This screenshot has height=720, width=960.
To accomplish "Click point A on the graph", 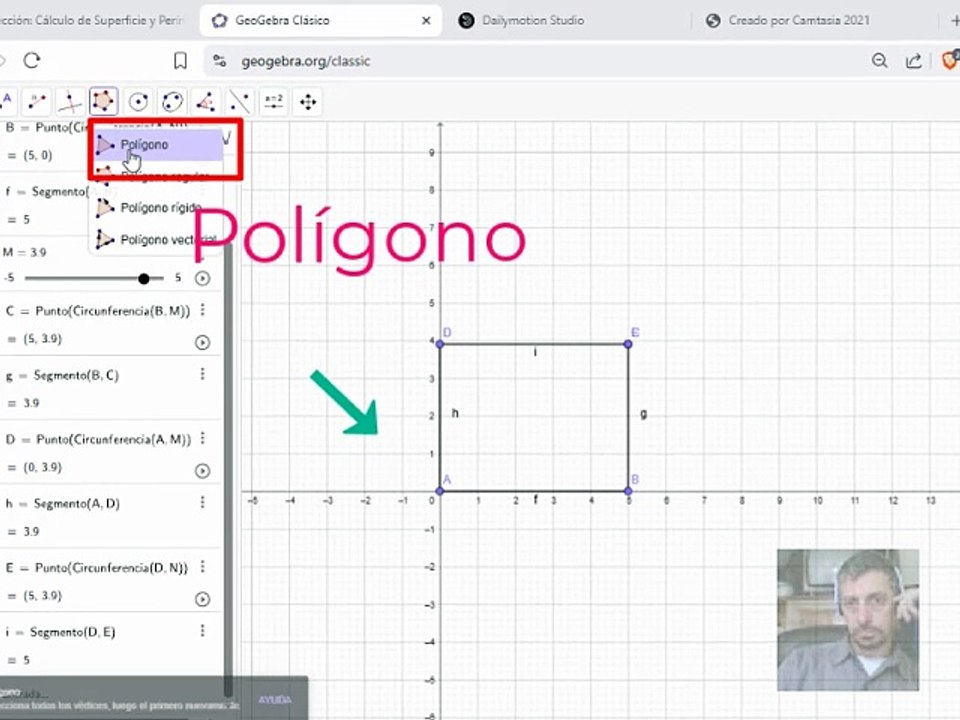I will tap(440, 490).
